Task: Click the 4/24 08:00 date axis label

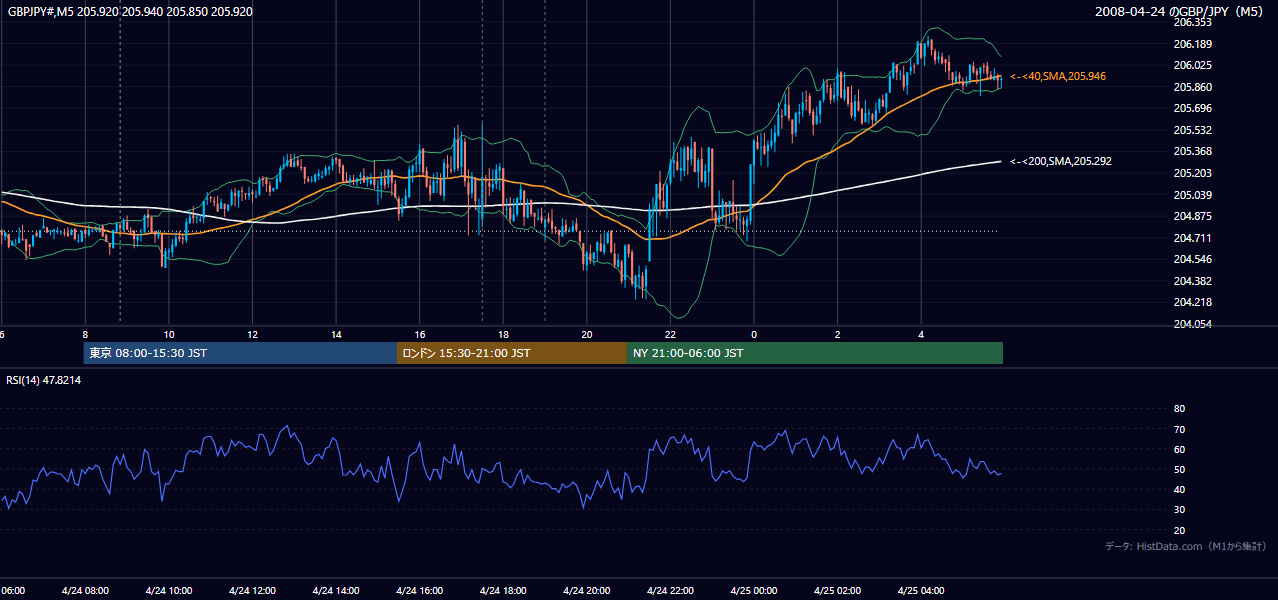Action: coord(85,591)
